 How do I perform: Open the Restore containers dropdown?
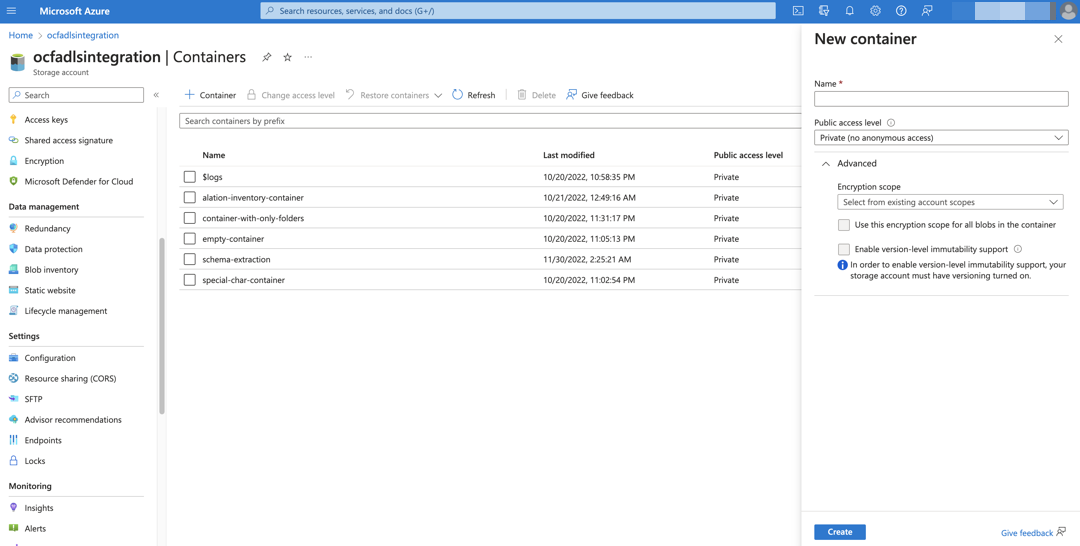pos(394,95)
